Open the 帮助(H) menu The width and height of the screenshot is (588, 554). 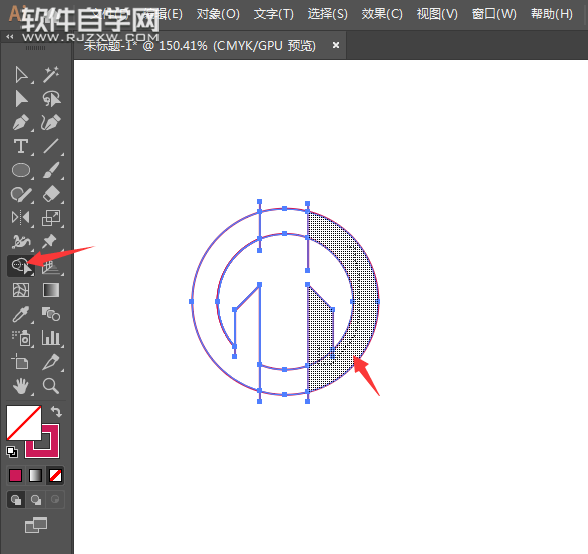pyautogui.click(x=552, y=14)
